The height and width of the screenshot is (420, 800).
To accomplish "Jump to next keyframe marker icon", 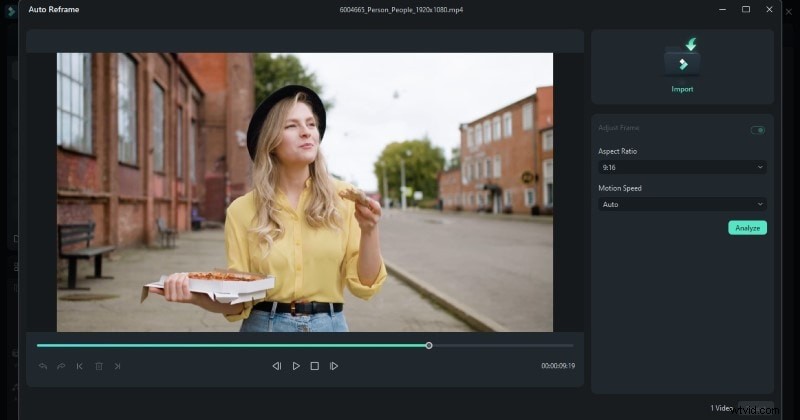I will 117,366.
